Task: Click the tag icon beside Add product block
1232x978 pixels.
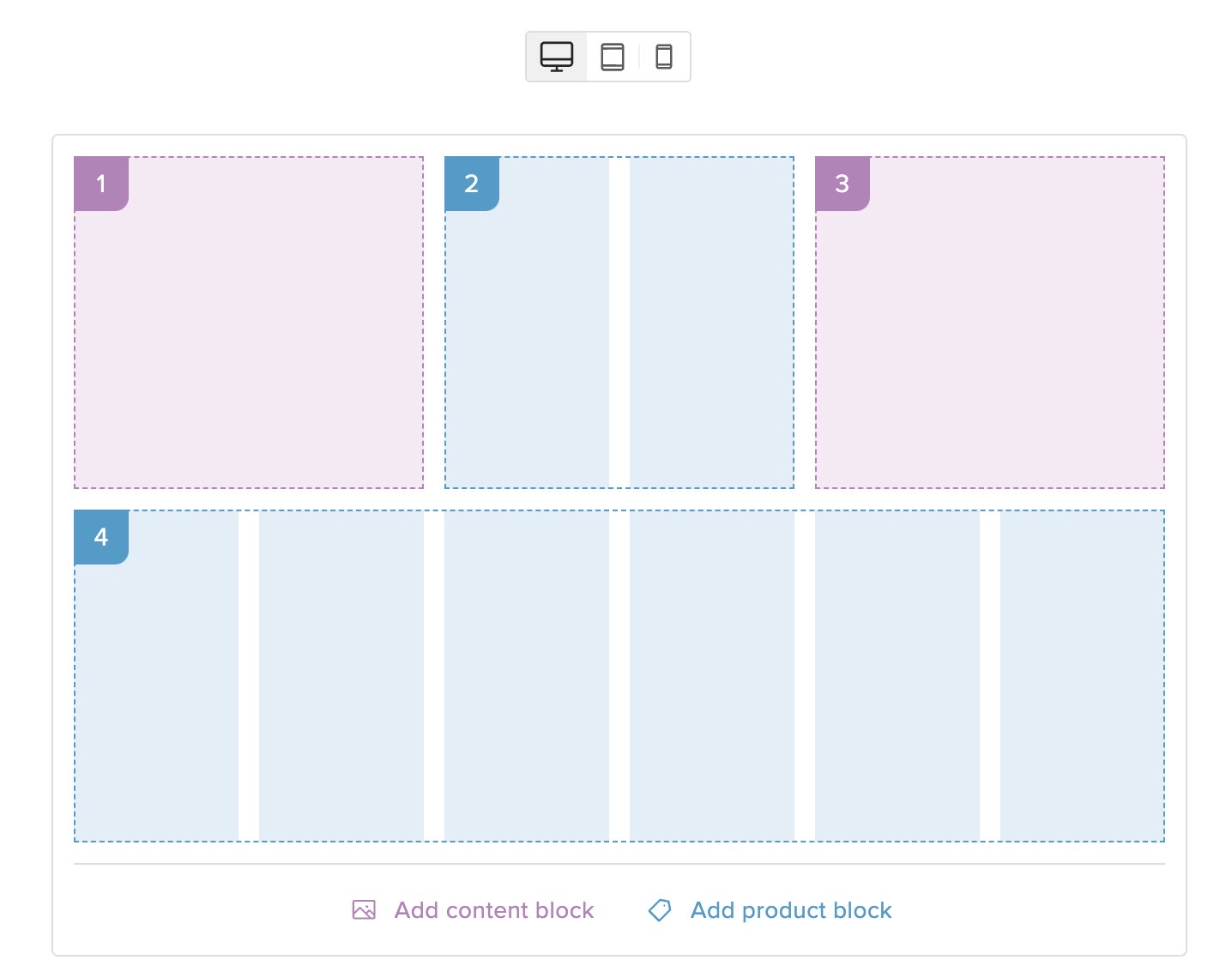Action: [x=660, y=910]
